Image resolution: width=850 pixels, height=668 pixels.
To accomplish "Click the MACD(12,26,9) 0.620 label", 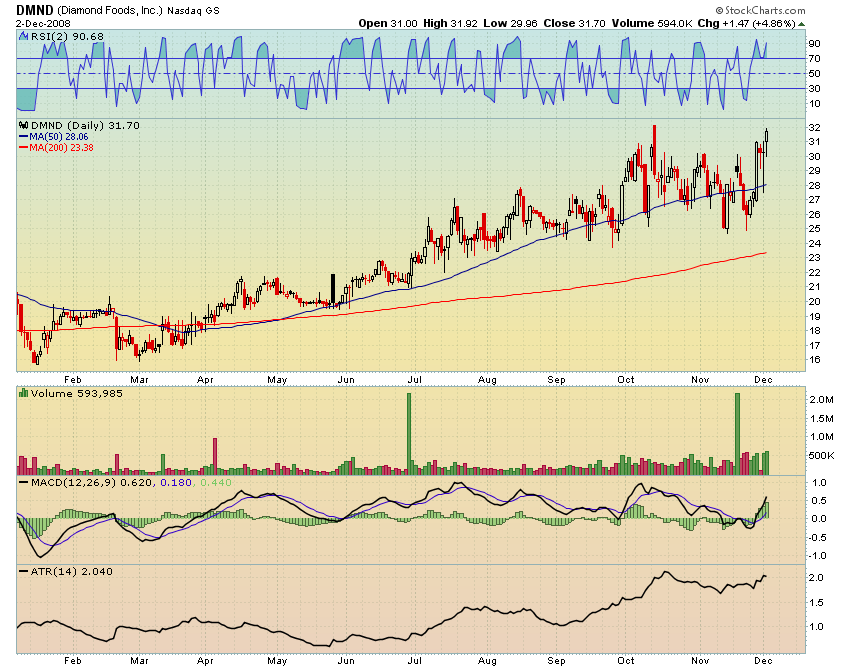I will coord(92,482).
